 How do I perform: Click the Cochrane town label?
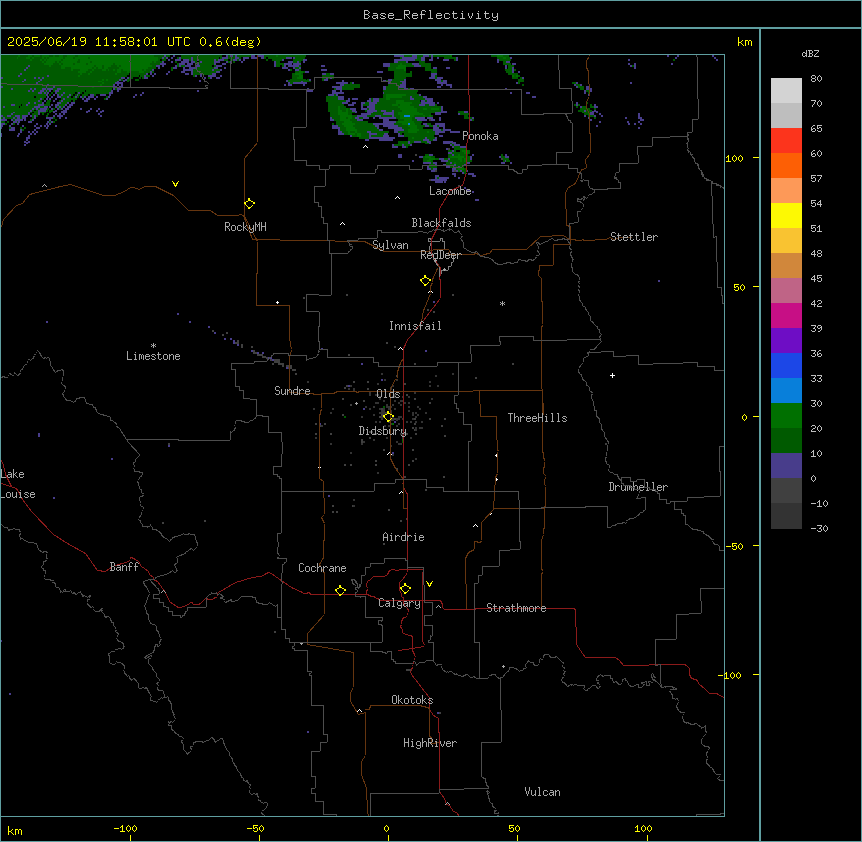(322, 568)
